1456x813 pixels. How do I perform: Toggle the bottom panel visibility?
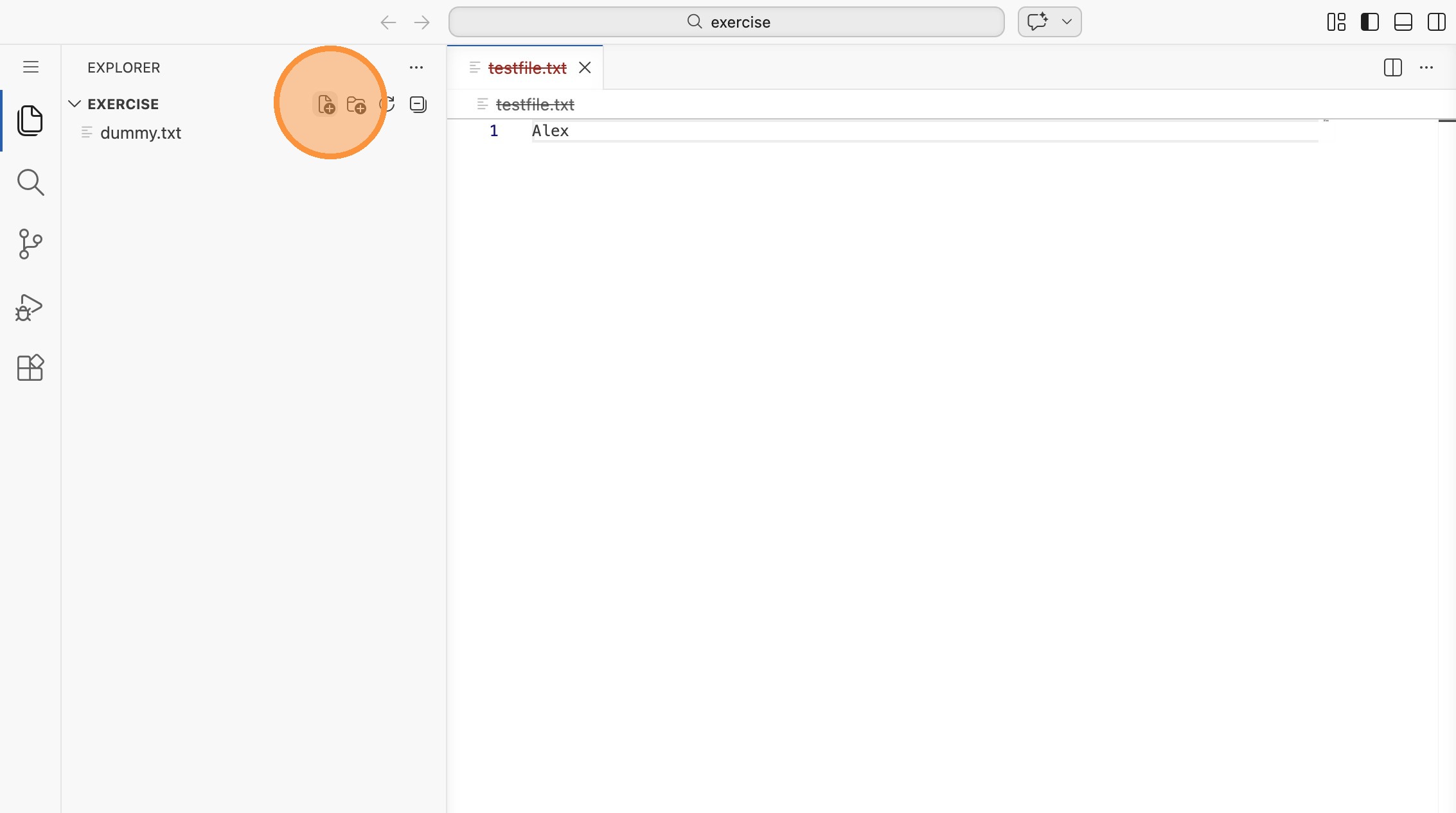point(1403,22)
